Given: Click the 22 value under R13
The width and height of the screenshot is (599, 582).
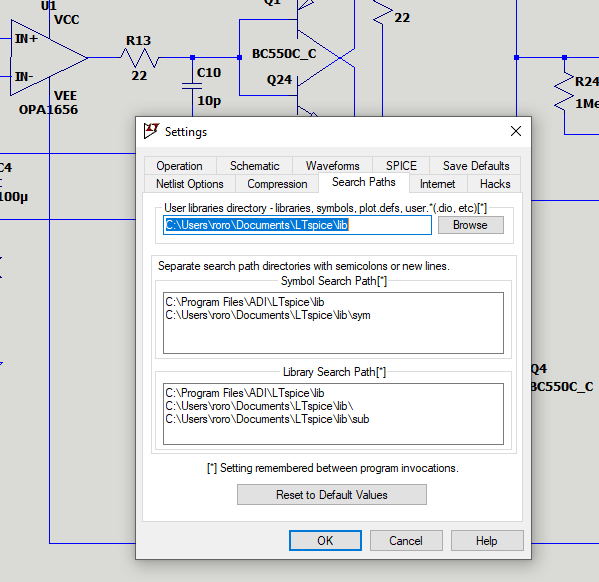Looking at the screenshot, I should (139, 76).
